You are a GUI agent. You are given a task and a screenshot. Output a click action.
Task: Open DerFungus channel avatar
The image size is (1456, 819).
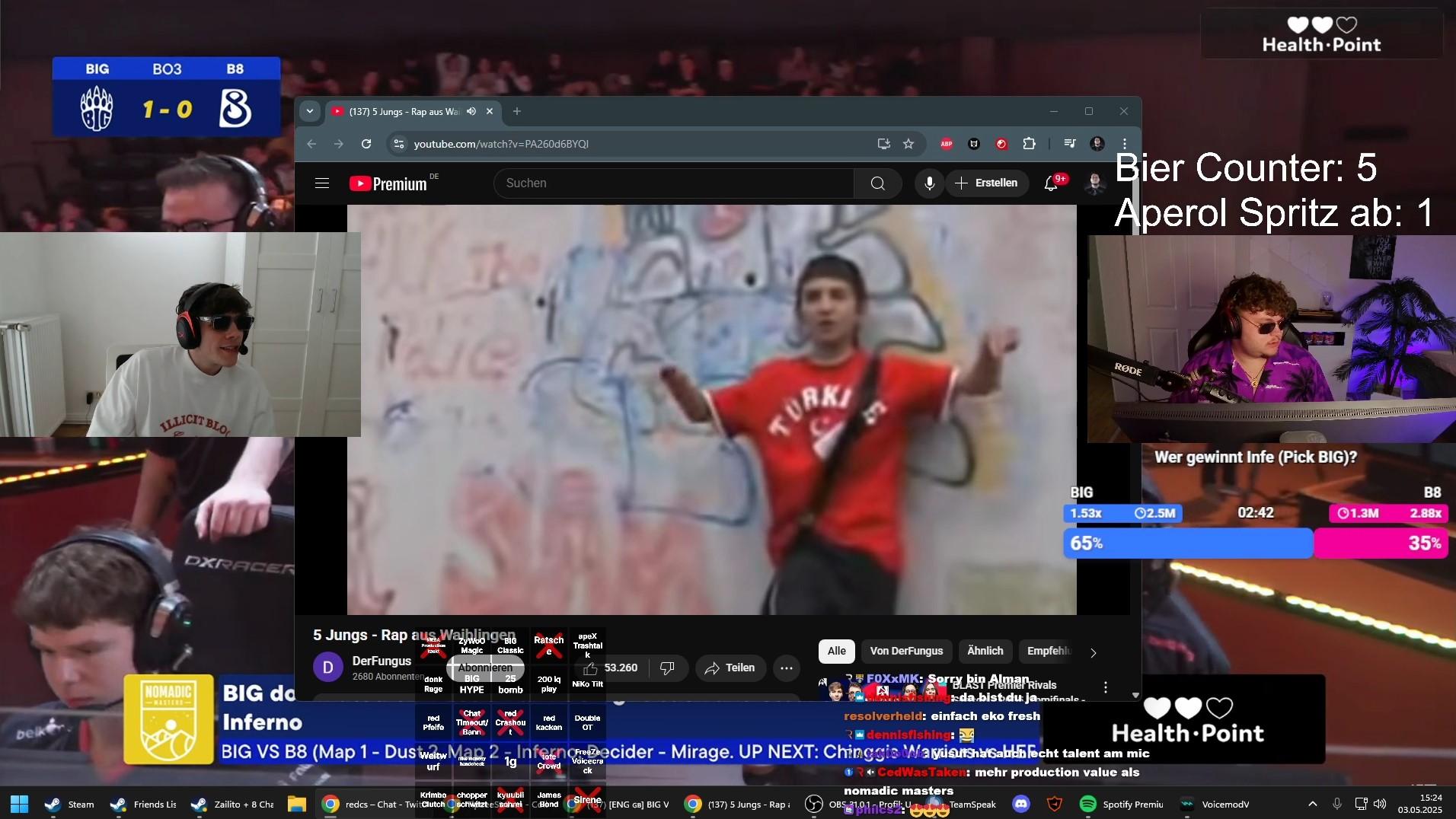[328, 668]
